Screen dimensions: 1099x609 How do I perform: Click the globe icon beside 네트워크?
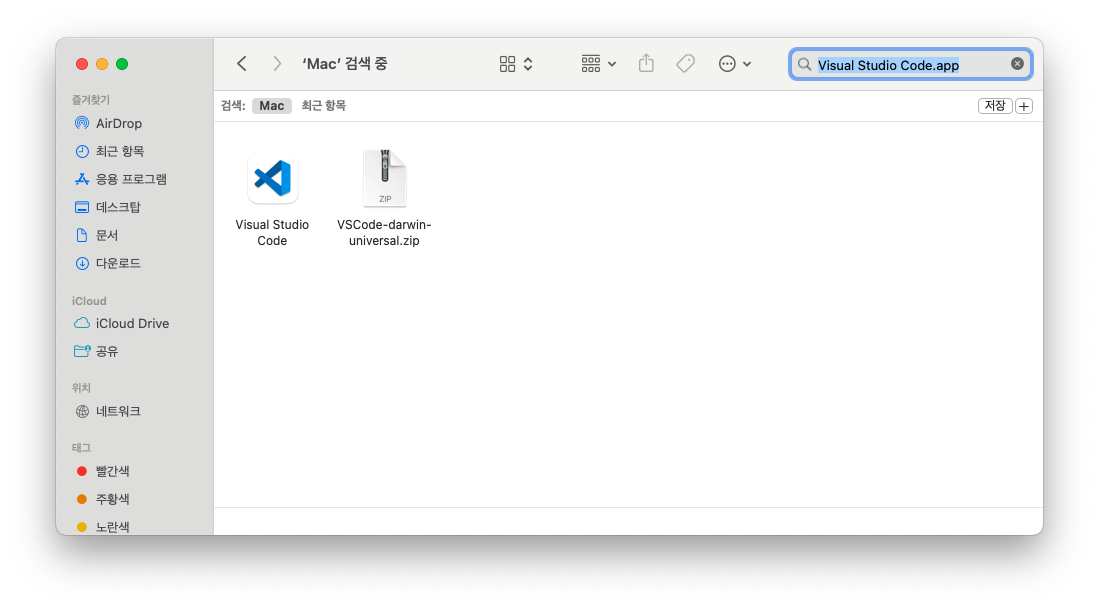pyautogui.click(x=82, y=411)
